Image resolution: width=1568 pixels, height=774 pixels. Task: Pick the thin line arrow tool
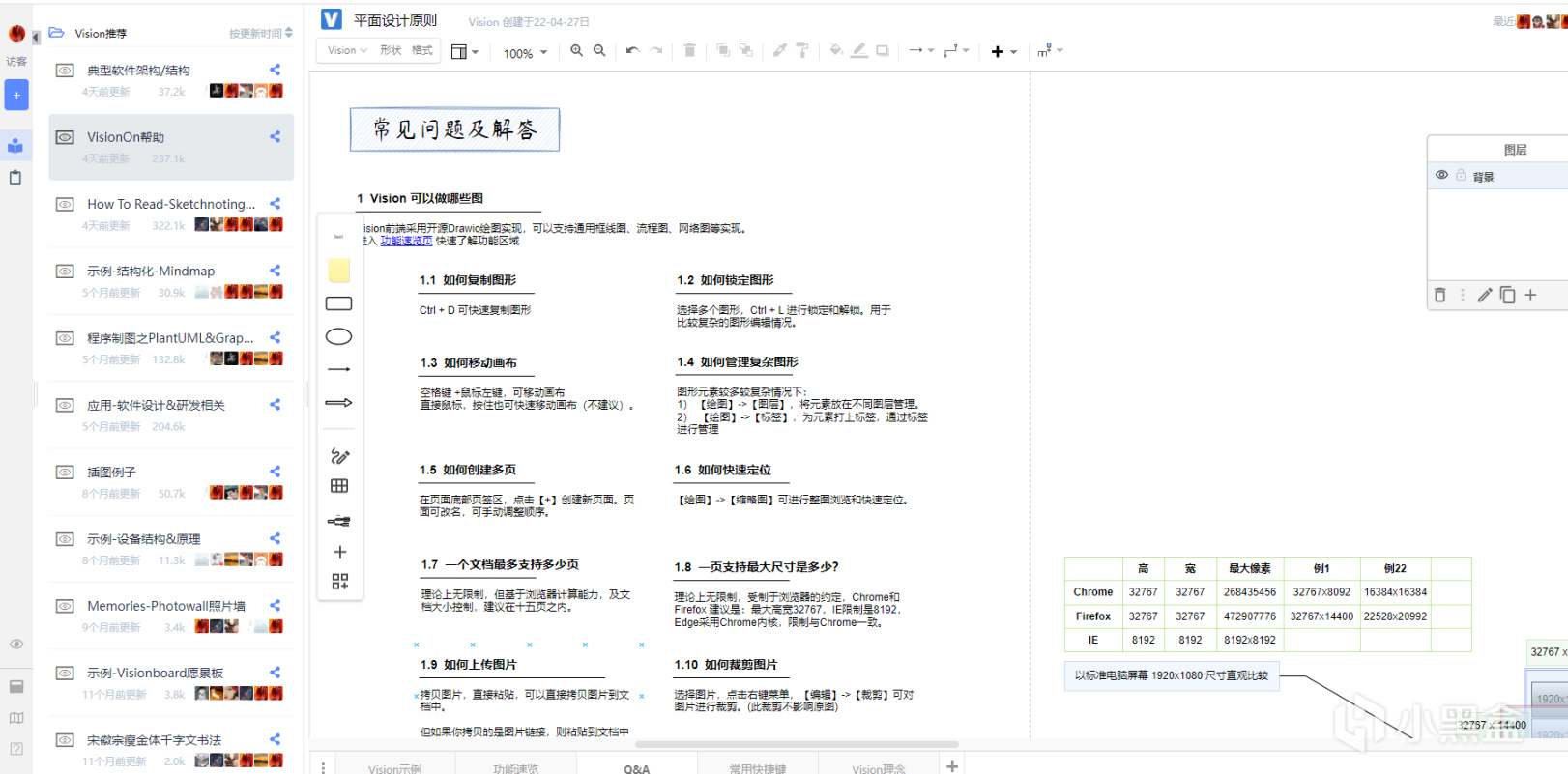(x=338, y=369)
